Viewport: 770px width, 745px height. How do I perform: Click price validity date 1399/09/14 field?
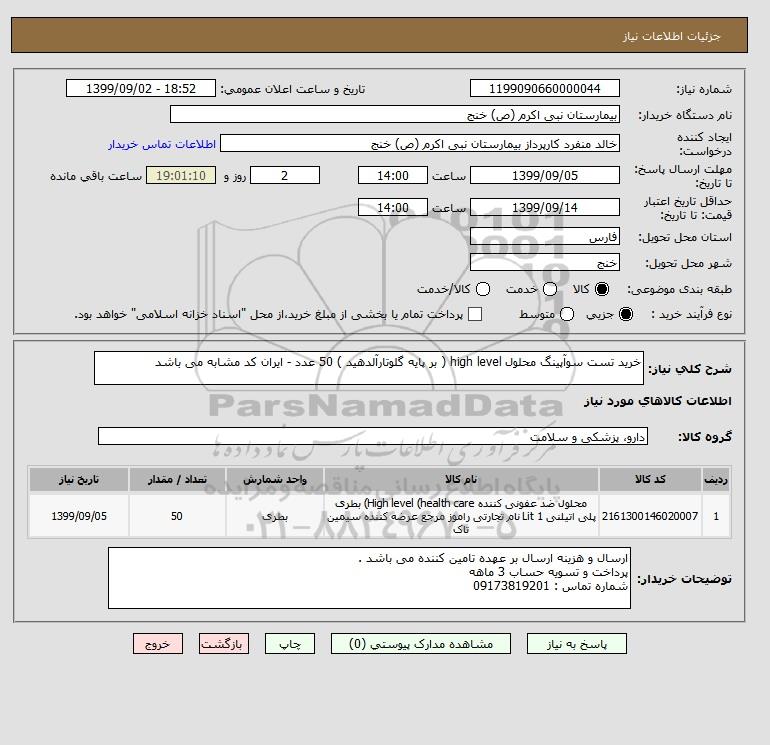[545, 207]
